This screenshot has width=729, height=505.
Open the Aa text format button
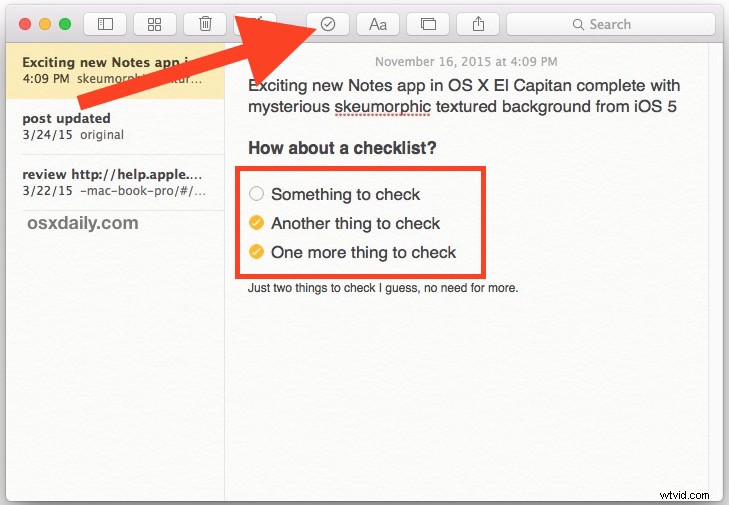tap(378, 24)
